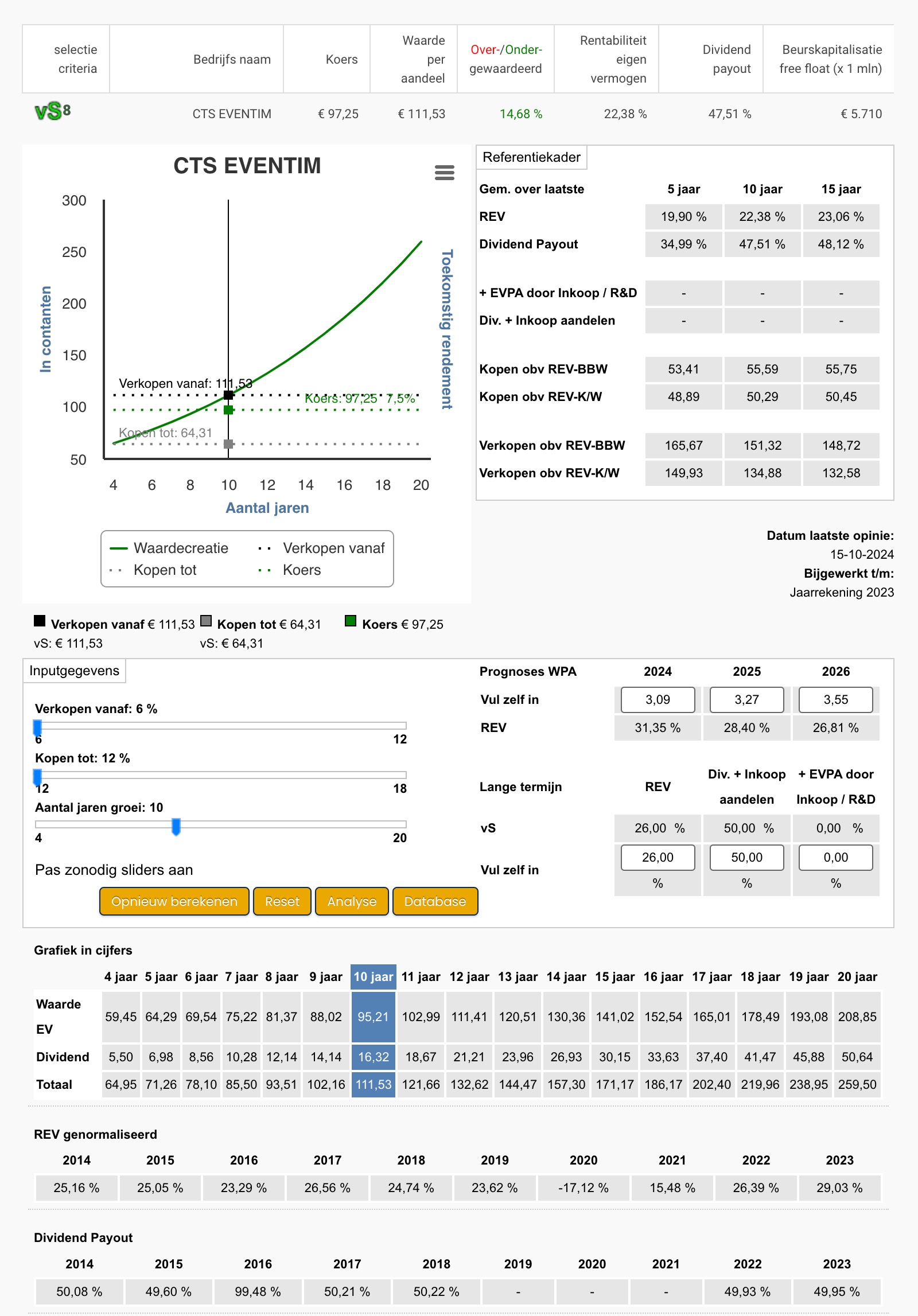The image size is (918, 1316).
Task: Click the € 5.710 market cap value
Action: [861, 114]
